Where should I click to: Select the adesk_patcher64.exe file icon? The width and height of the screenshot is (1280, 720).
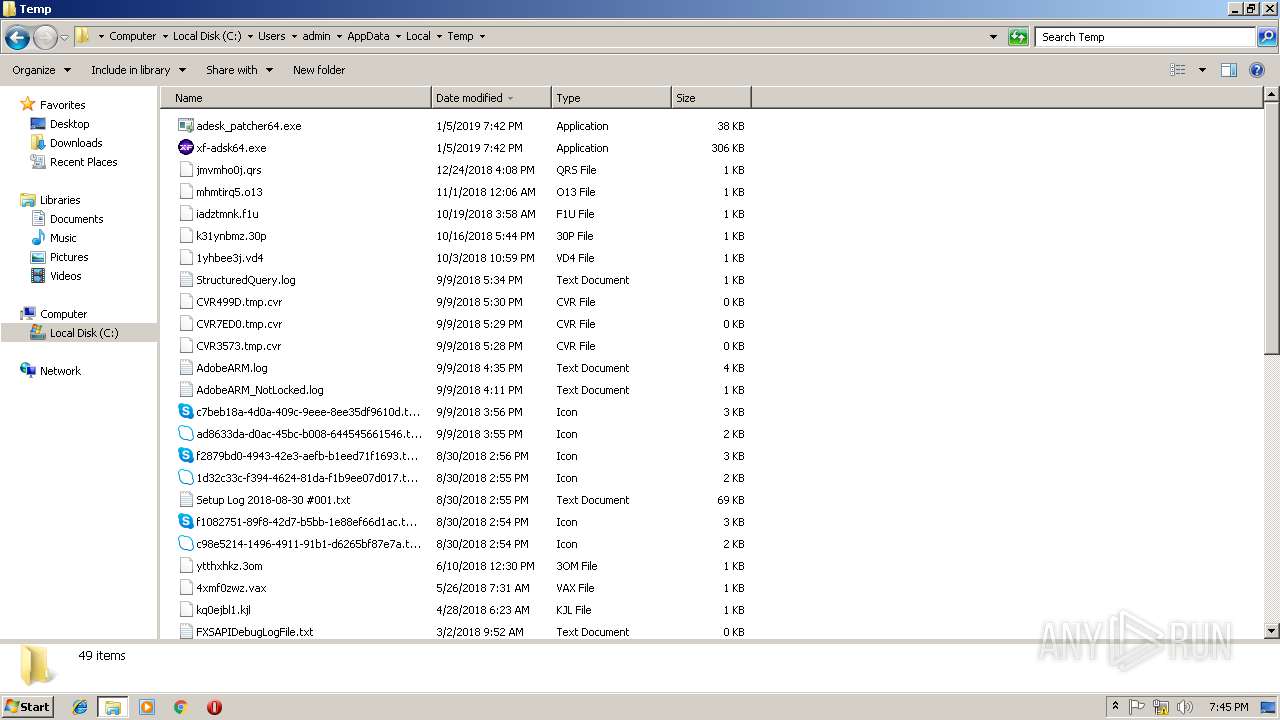(185, 126)
